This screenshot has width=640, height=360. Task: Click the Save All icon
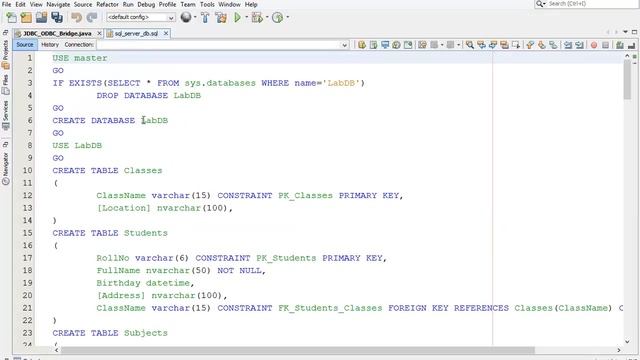tap(57, 18)
